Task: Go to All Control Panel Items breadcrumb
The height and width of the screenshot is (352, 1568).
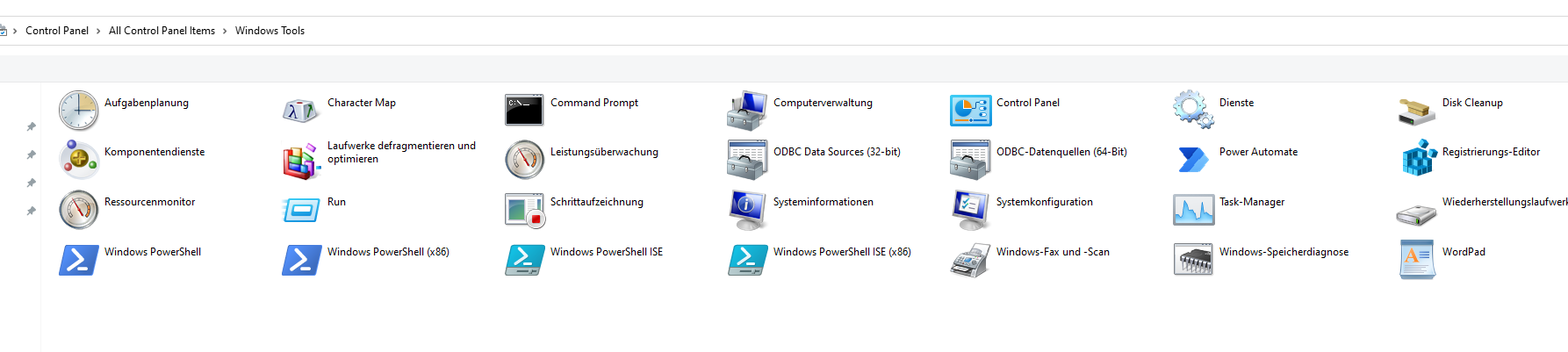Action: pos(162,31)
